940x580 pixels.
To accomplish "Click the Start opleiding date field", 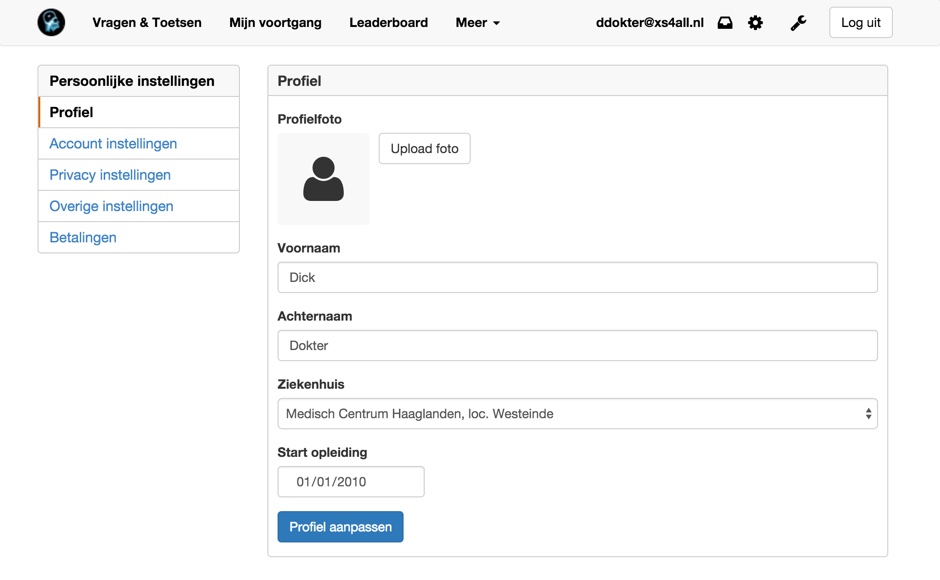I will coord(351,482).
